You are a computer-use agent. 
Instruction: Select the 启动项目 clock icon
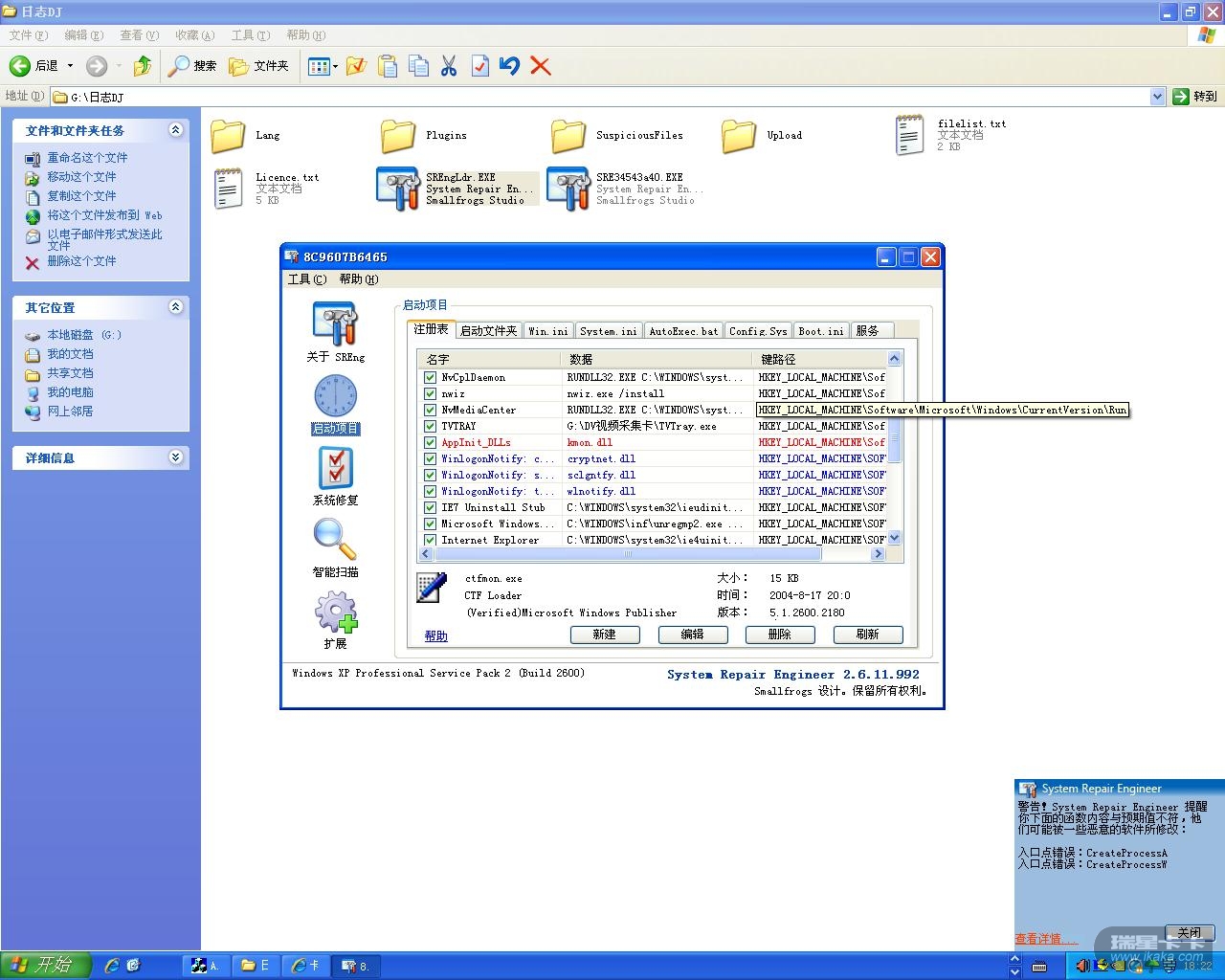coord(335,396)
